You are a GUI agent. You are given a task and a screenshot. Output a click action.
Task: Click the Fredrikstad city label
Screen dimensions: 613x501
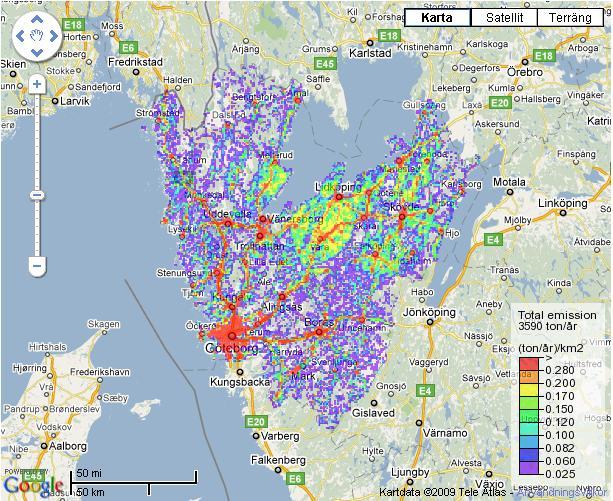135,62
